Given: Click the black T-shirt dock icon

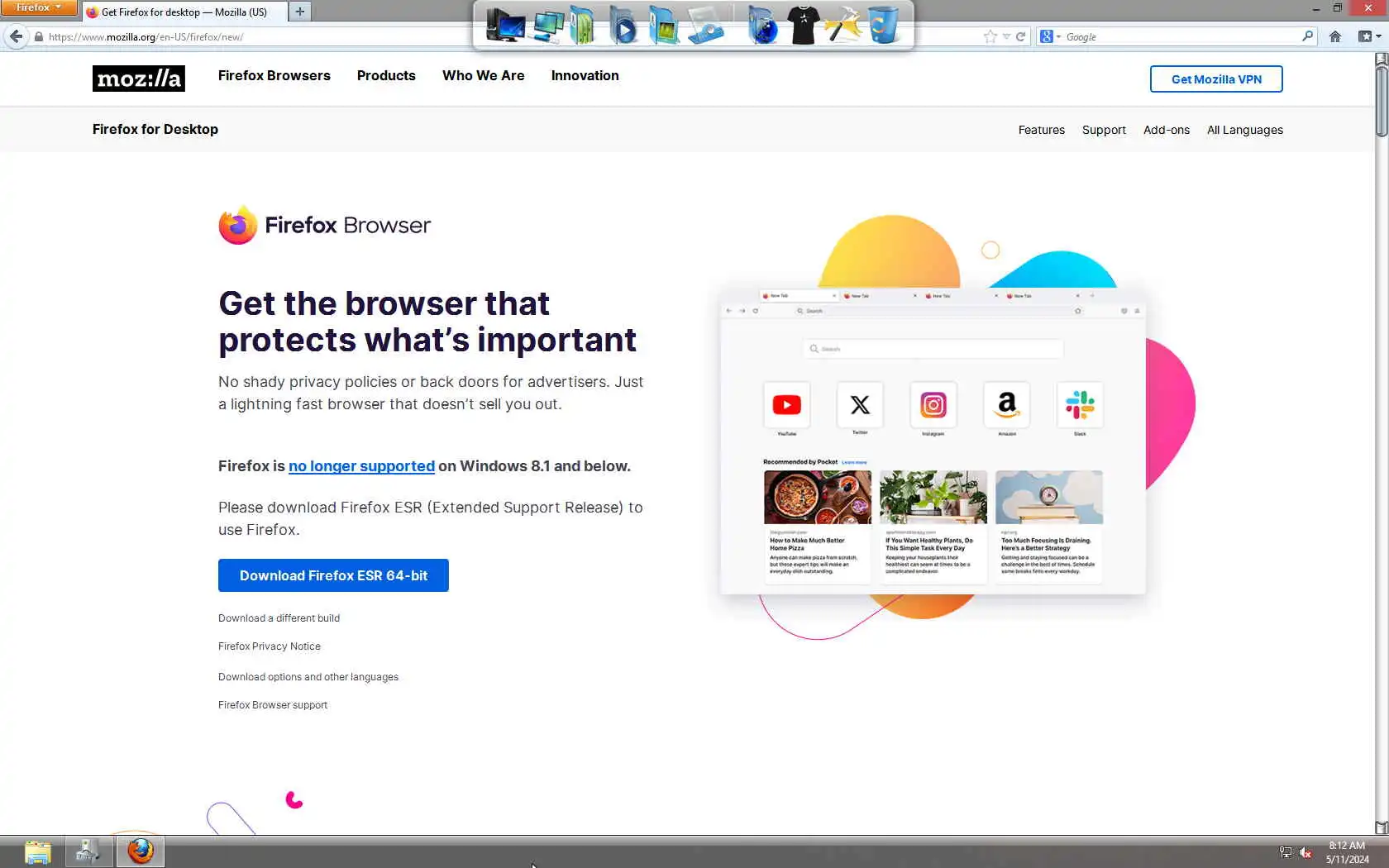Looking at the screenshot, I should (x=803, y=25).
